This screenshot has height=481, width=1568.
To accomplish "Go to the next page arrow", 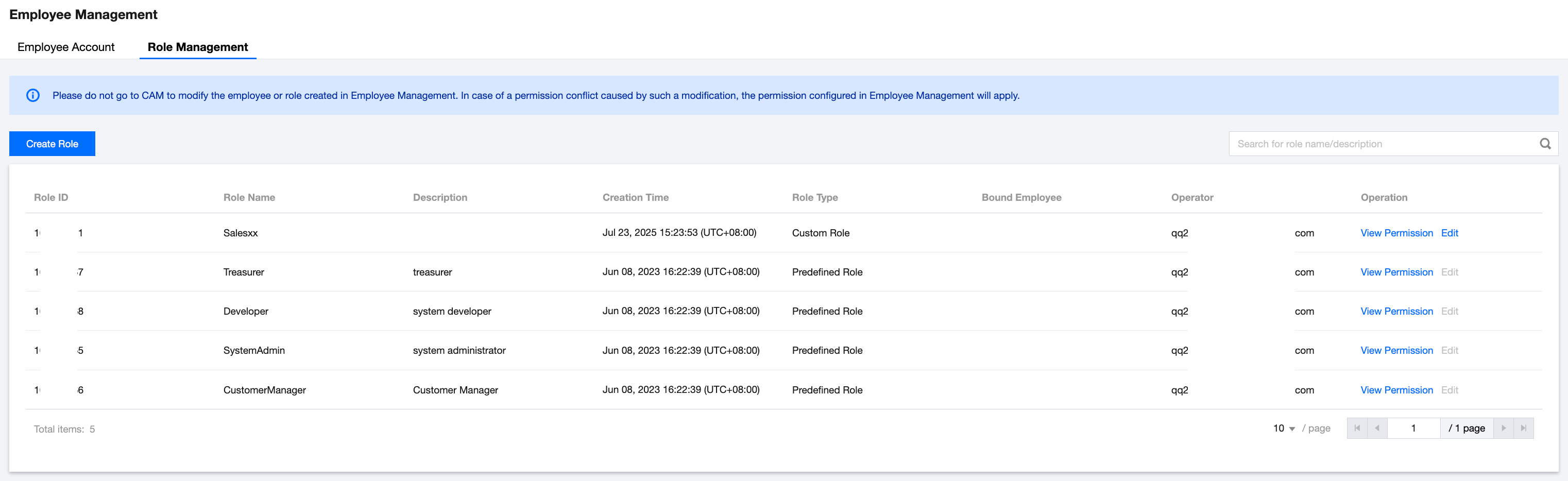I will (x=1503, y=428).
